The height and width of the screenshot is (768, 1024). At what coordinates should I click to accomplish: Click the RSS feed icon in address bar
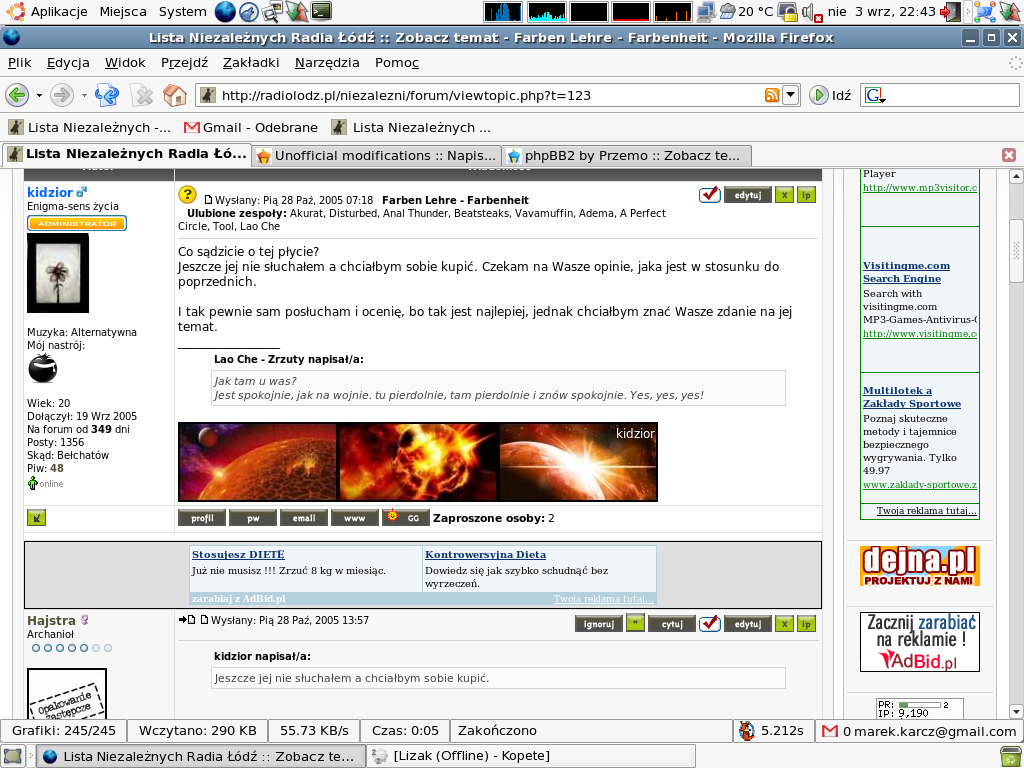tap(772, 95)
